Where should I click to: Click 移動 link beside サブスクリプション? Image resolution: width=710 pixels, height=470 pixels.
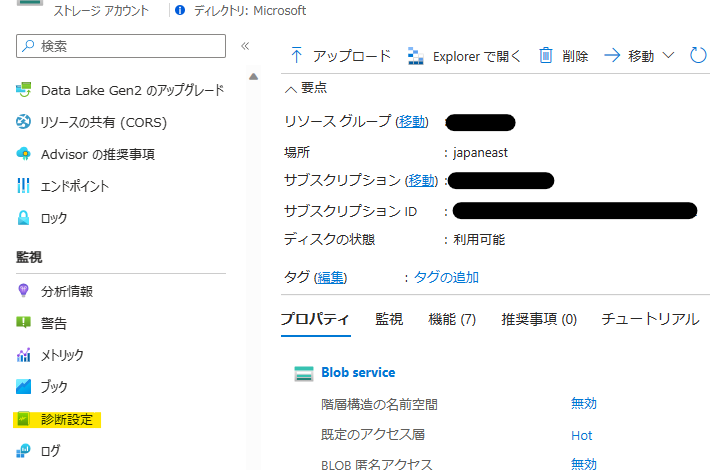coord(421,180)
